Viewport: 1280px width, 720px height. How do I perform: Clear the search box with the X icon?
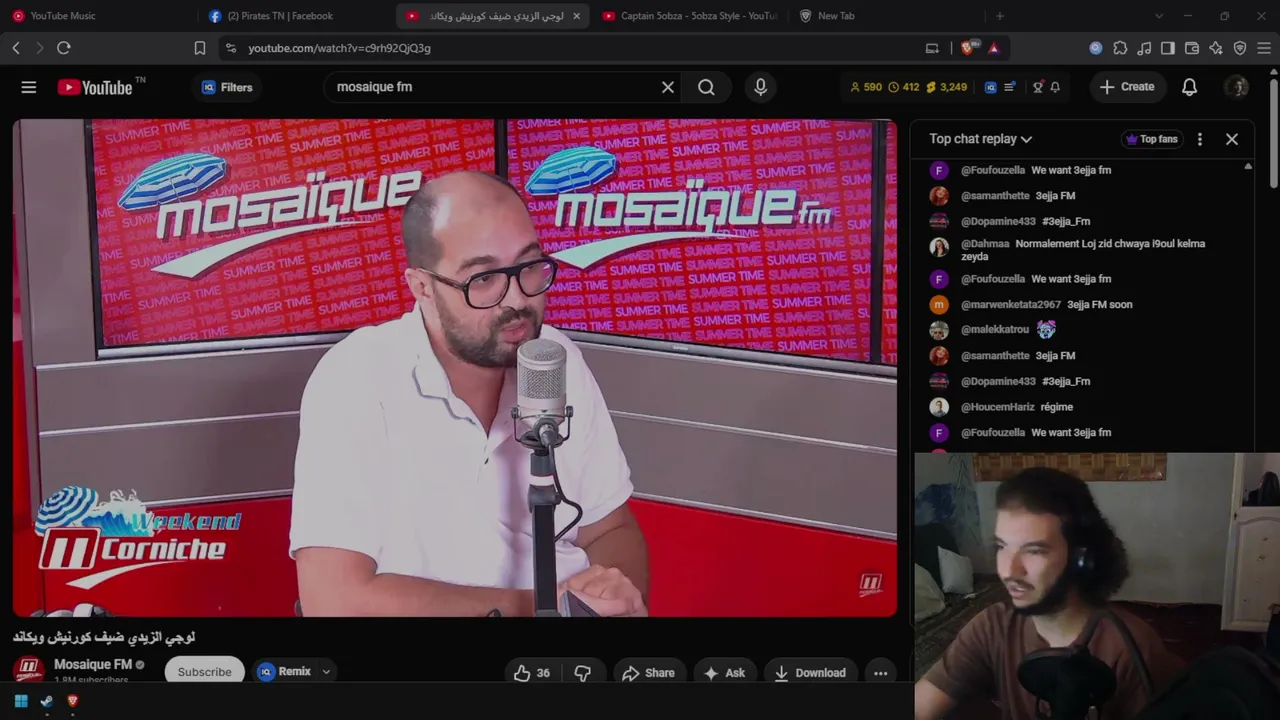[668, 87]
